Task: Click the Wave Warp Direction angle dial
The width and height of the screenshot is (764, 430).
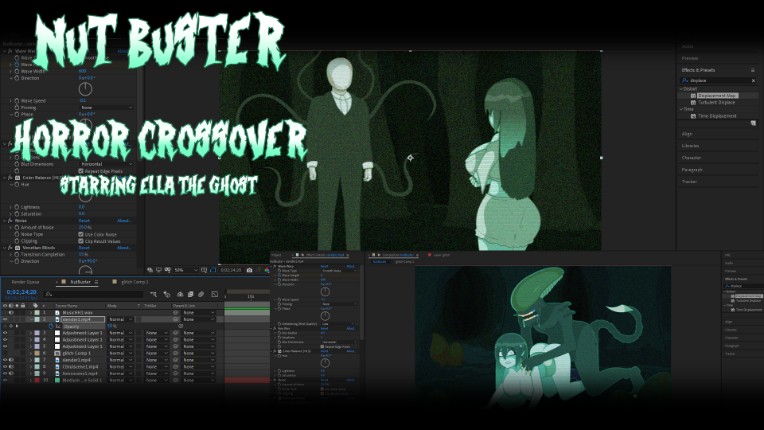Action: pos(85,89)
